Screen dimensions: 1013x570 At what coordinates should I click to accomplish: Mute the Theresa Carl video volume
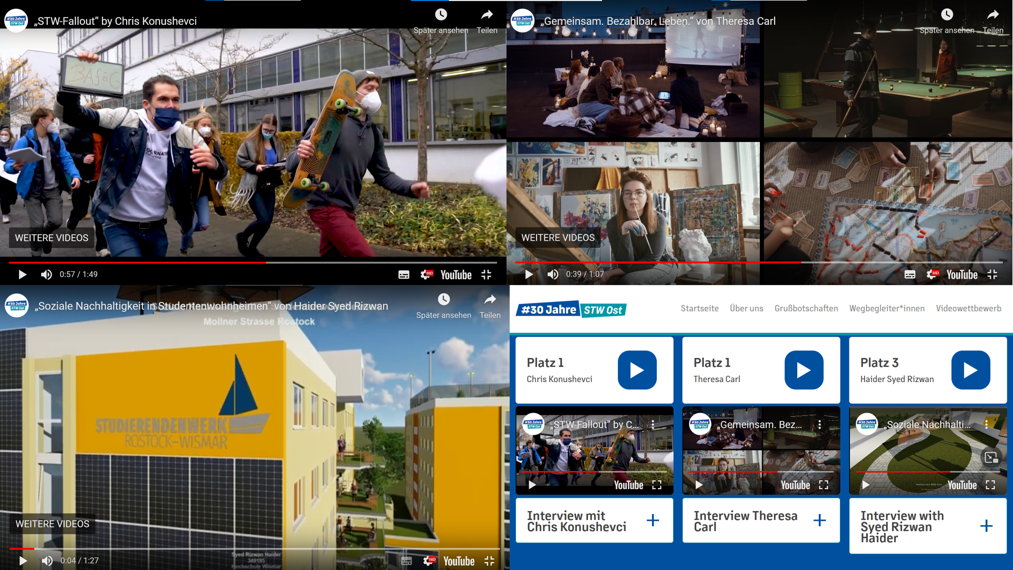pyautogui.click(x=553, y=275)
